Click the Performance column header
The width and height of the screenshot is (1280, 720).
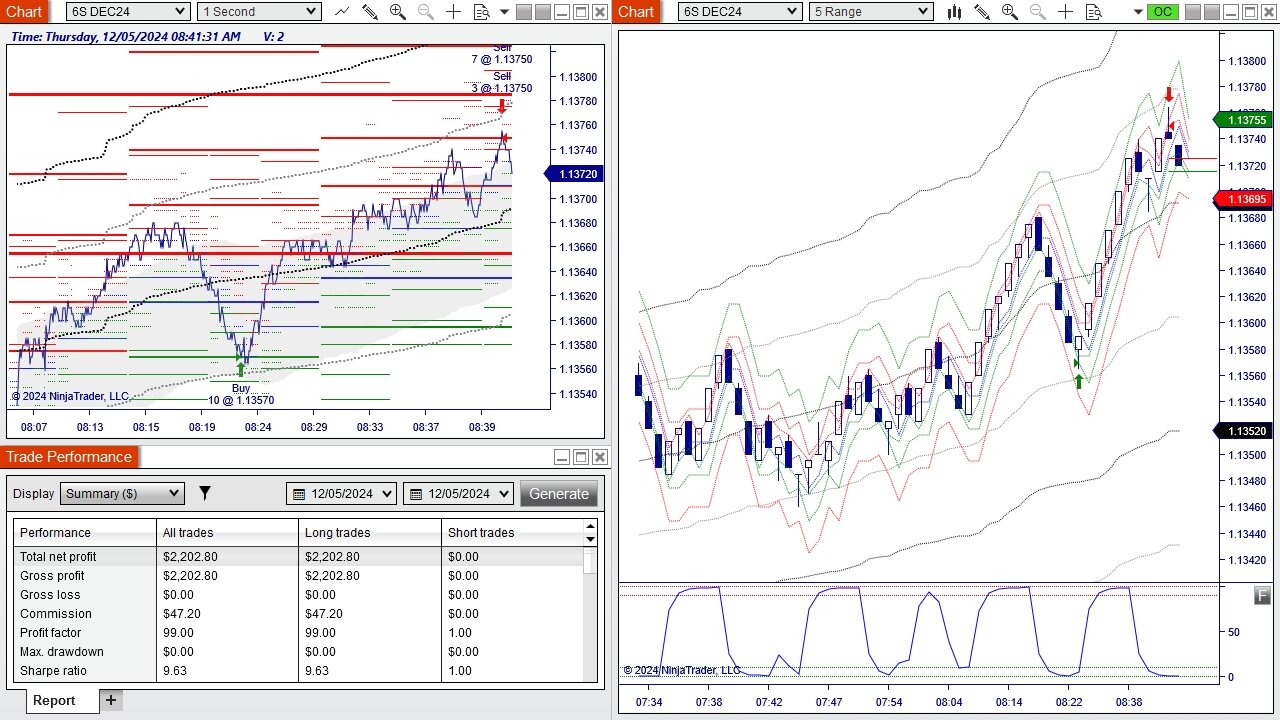coord(86,533)
